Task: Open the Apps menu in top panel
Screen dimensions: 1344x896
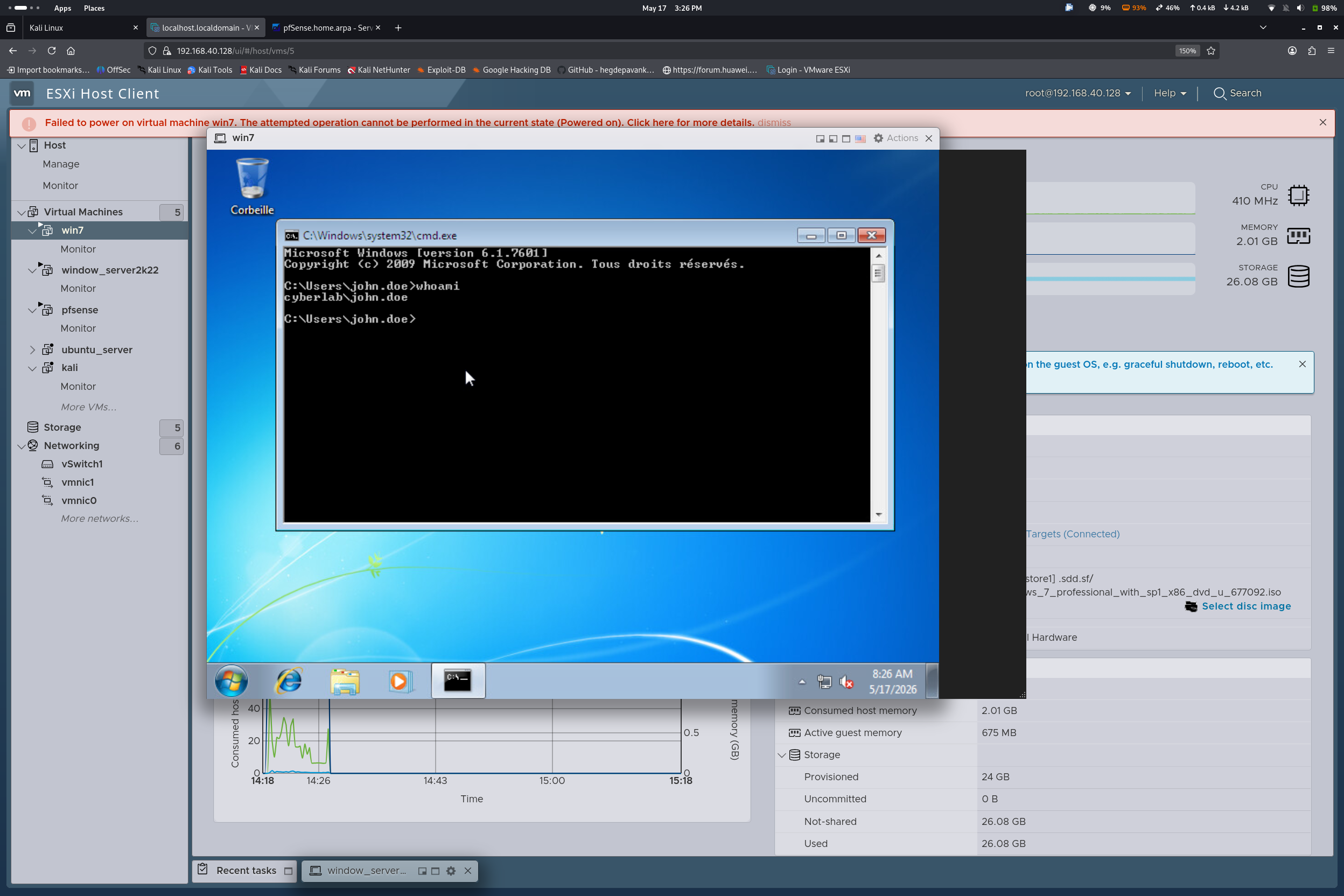Action: pyautogui.click(x=62, y=8)
